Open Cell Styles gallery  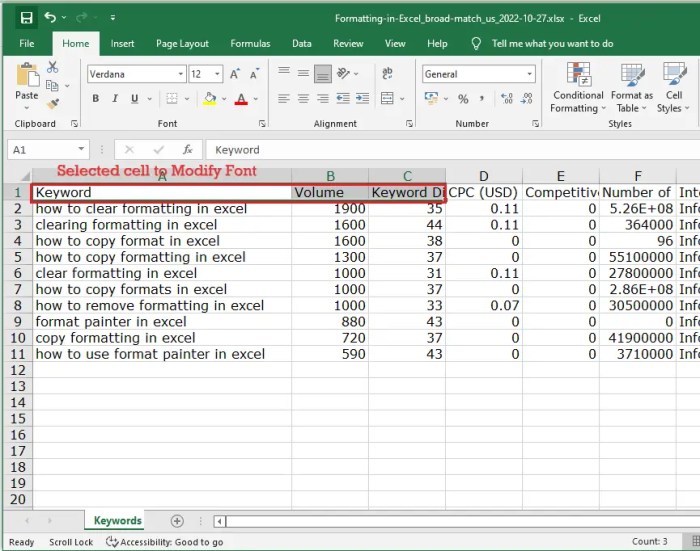pos(674,88)
